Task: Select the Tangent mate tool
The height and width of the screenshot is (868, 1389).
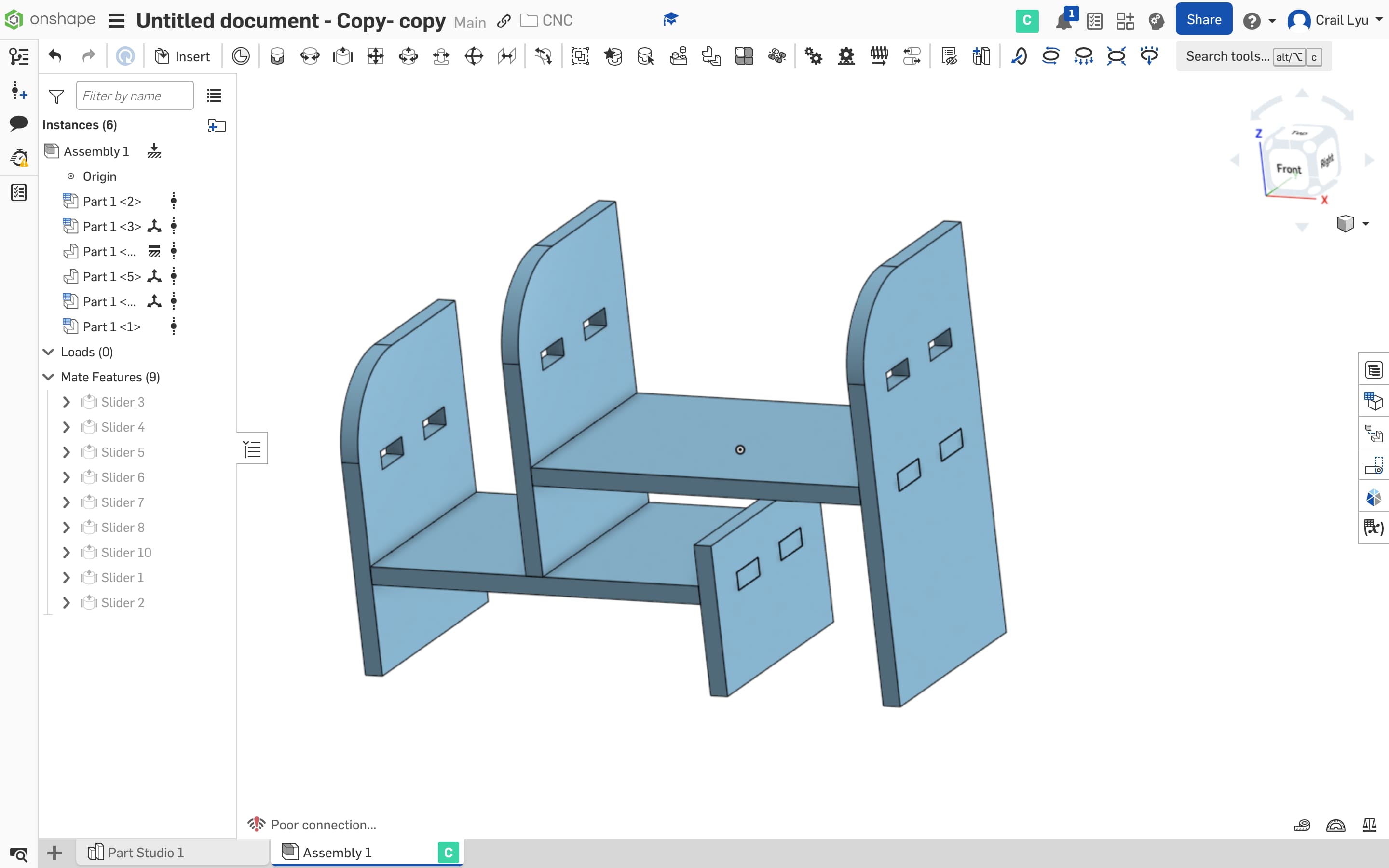Action: click(x=543, y=55)
